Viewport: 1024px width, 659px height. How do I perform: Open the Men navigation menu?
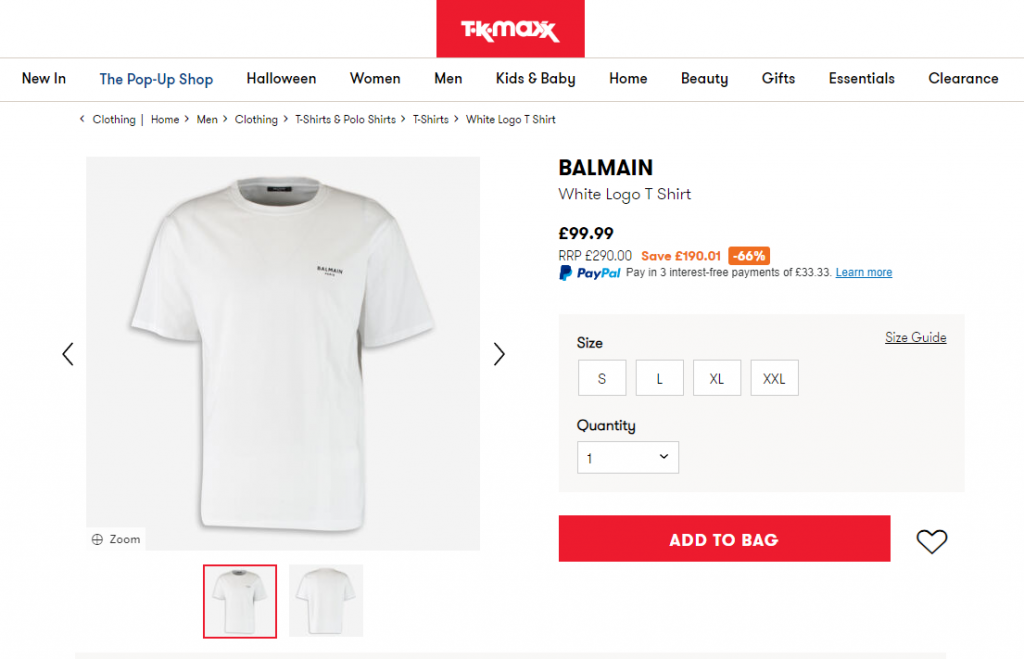448,79
